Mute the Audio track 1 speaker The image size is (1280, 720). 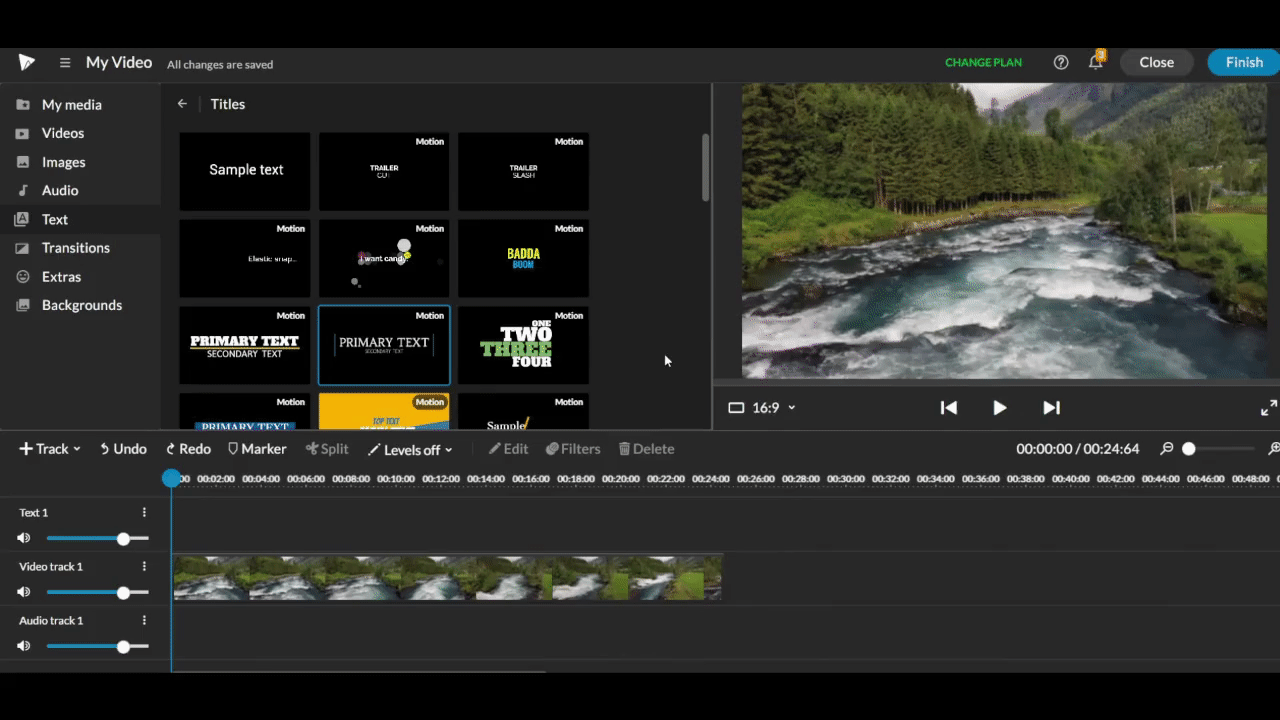tap(24, 646)
